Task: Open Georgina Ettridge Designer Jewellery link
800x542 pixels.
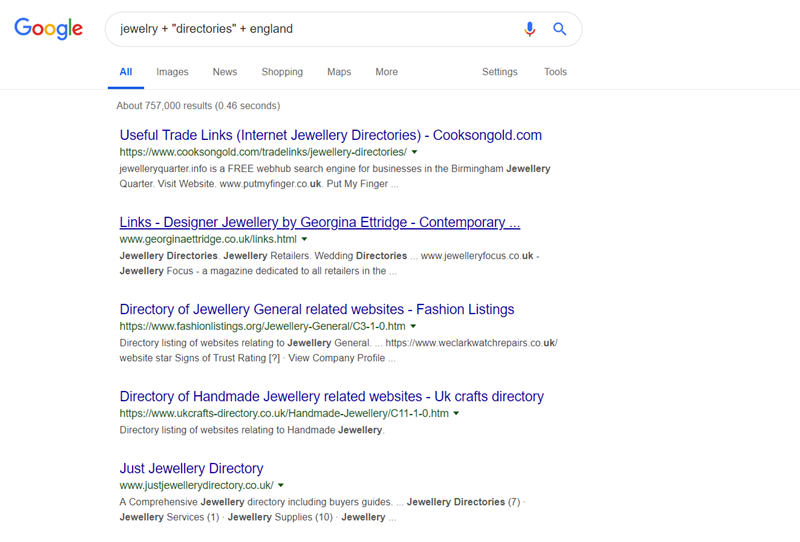Action: (x=319, y=222)
